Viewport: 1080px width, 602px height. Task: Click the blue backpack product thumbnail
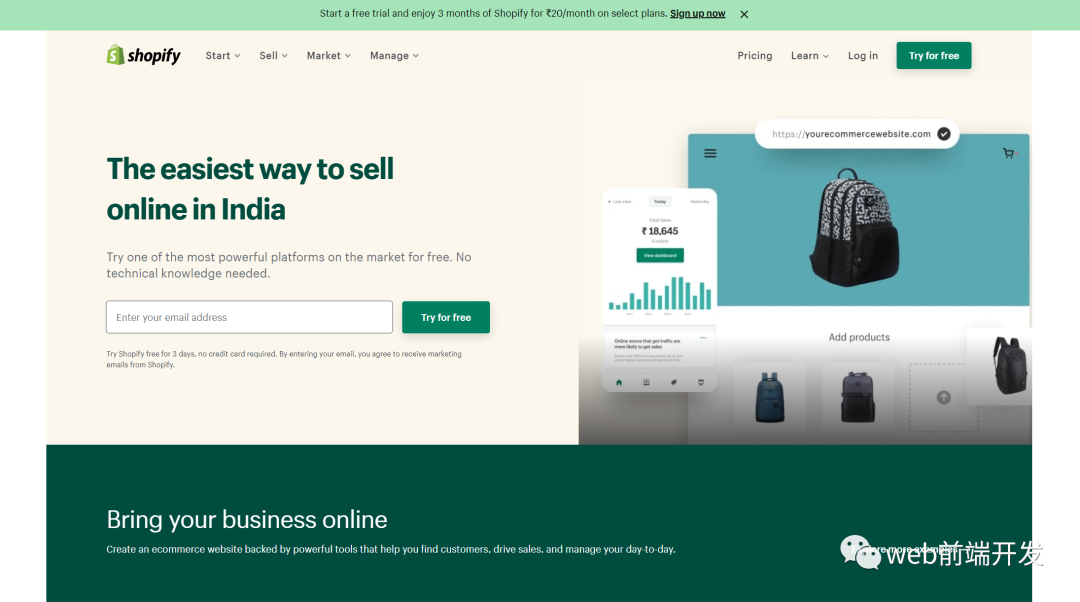click(769, 397)
